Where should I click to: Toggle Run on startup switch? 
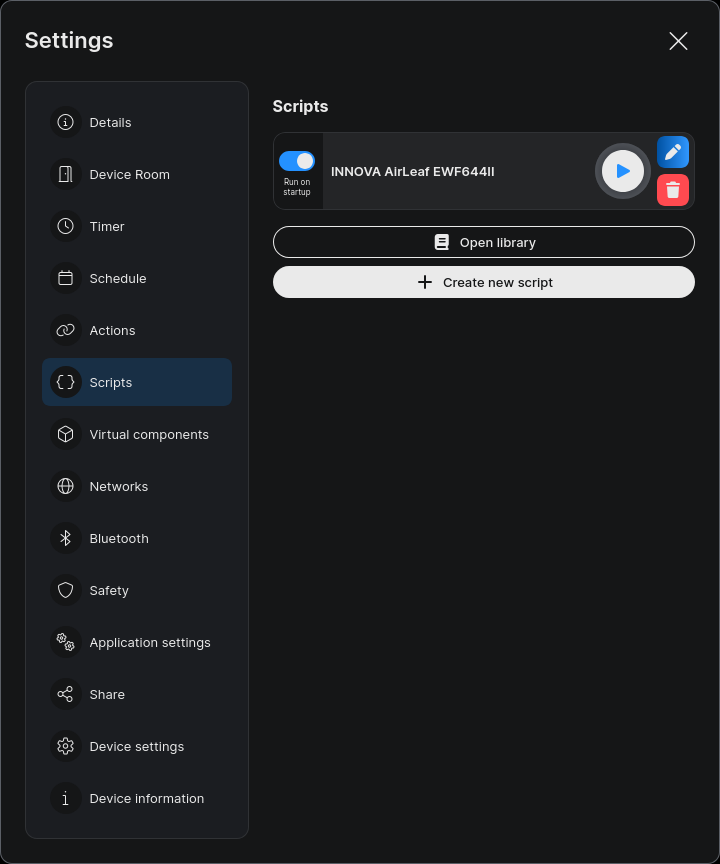tap(297, 161)
